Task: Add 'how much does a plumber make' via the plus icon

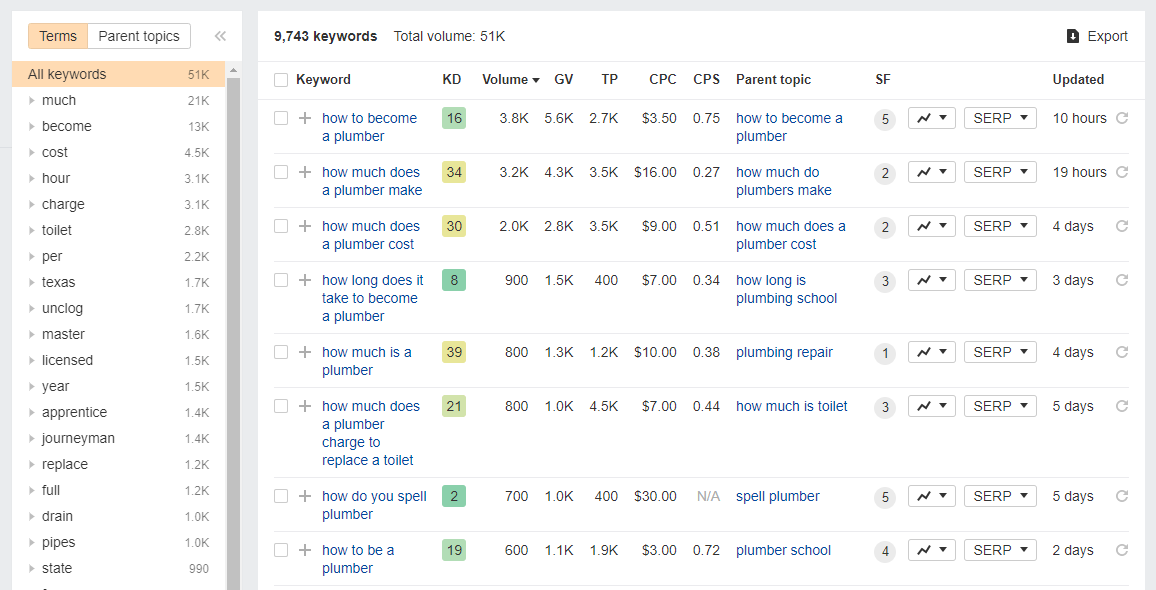Action: coord(304,172)
